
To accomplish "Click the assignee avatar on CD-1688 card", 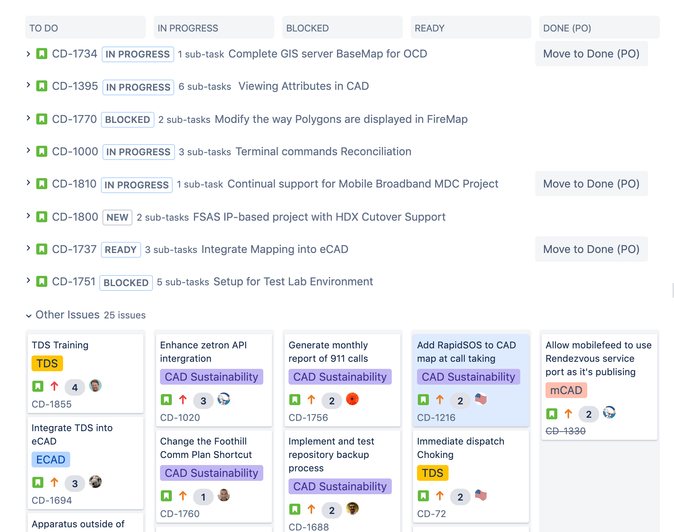I will click(x=352, y=509).
